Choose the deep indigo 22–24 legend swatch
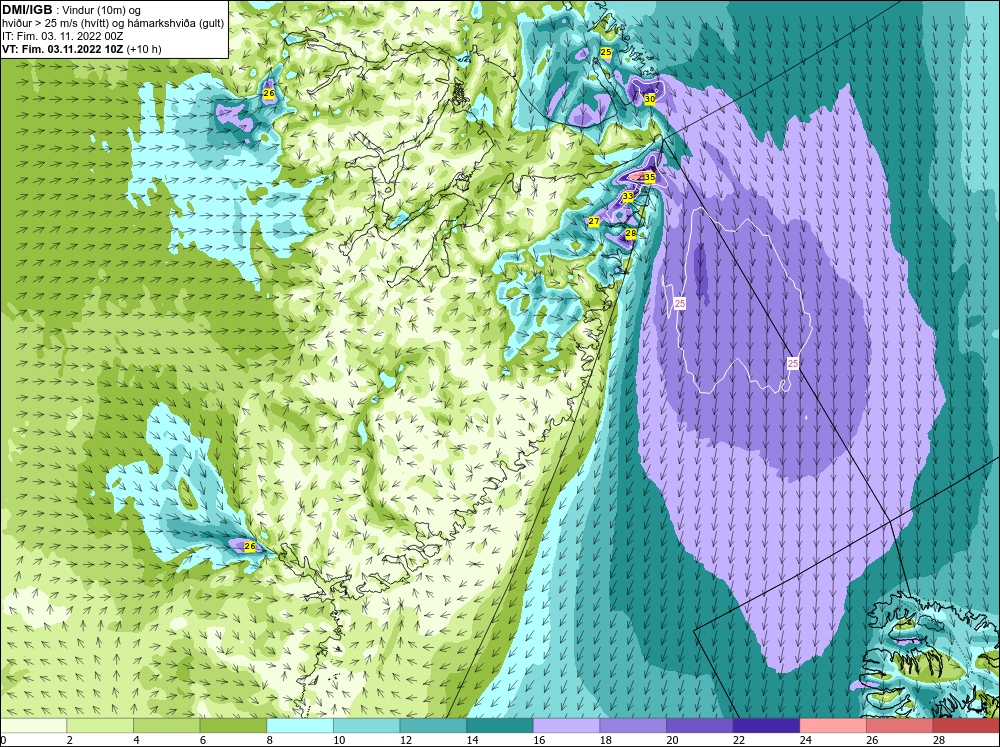 pyautogui.click(x=767, y=726)
